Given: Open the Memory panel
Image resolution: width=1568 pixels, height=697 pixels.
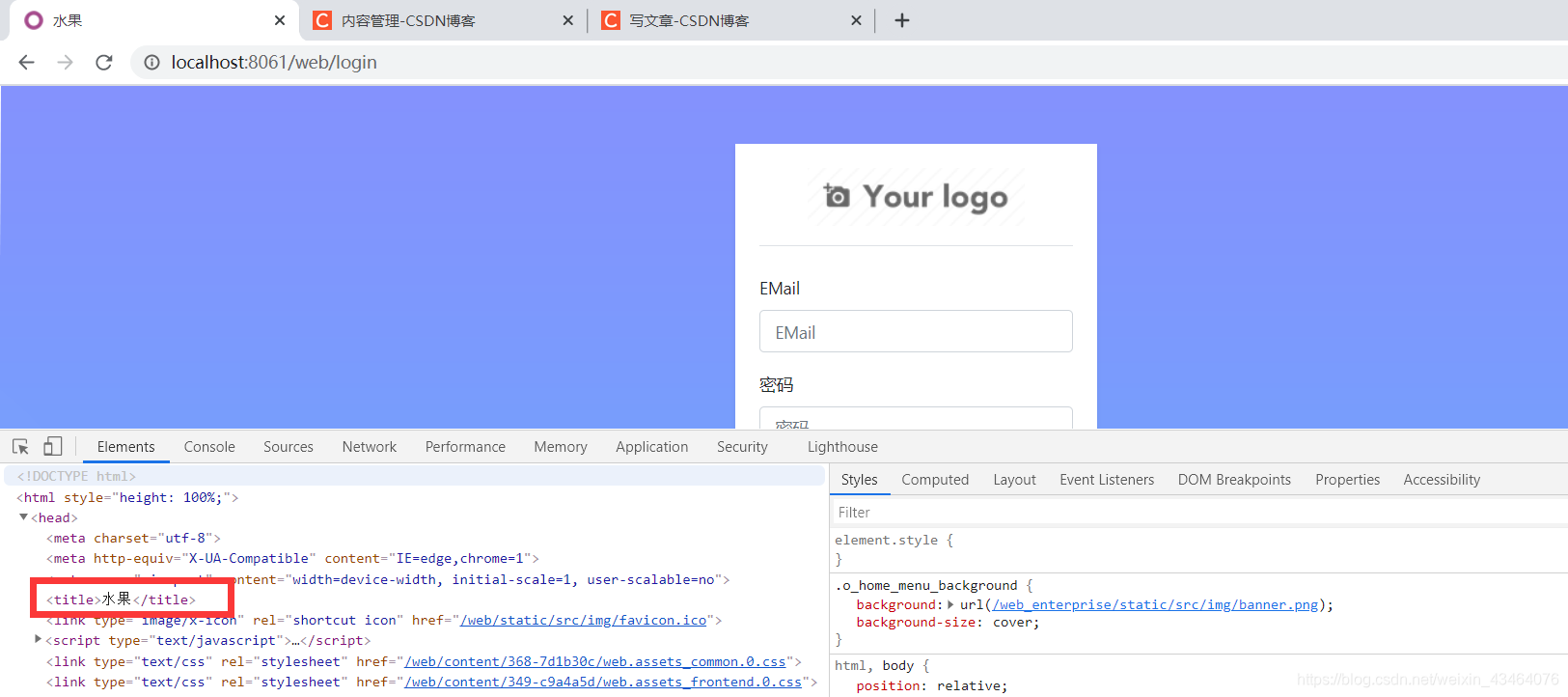Looking at the screenshot, I should point(561,447).
